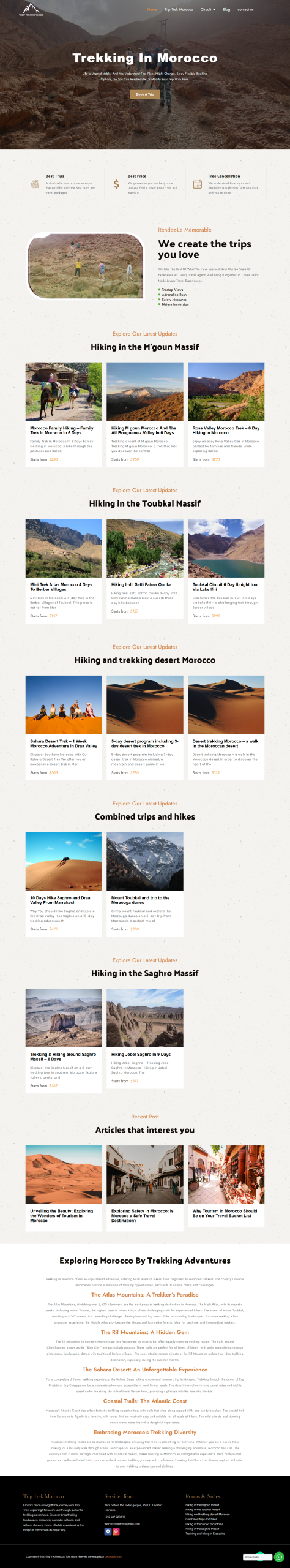Viewport: 290px width, 1568px height.
Task: Click the Book A Trip button
Action: coord(145,94)
